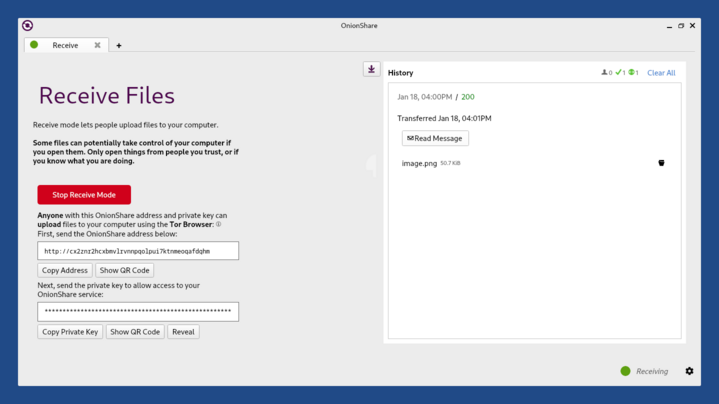
Task: Click the History heading
Action: (400, 72)
